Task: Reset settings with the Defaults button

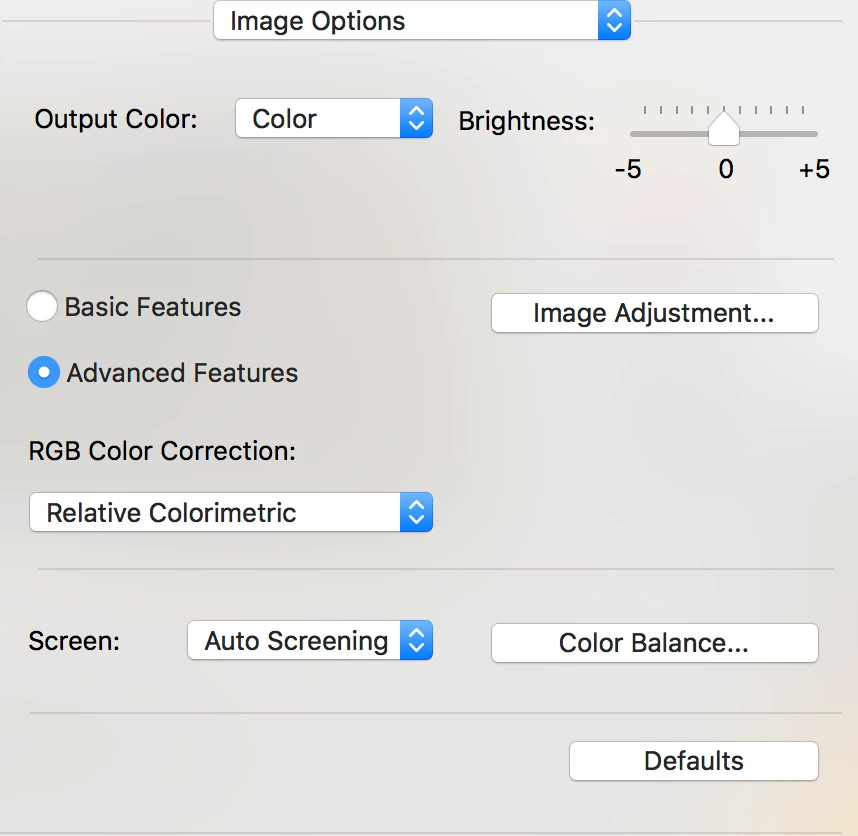Action: click(693, 761)
